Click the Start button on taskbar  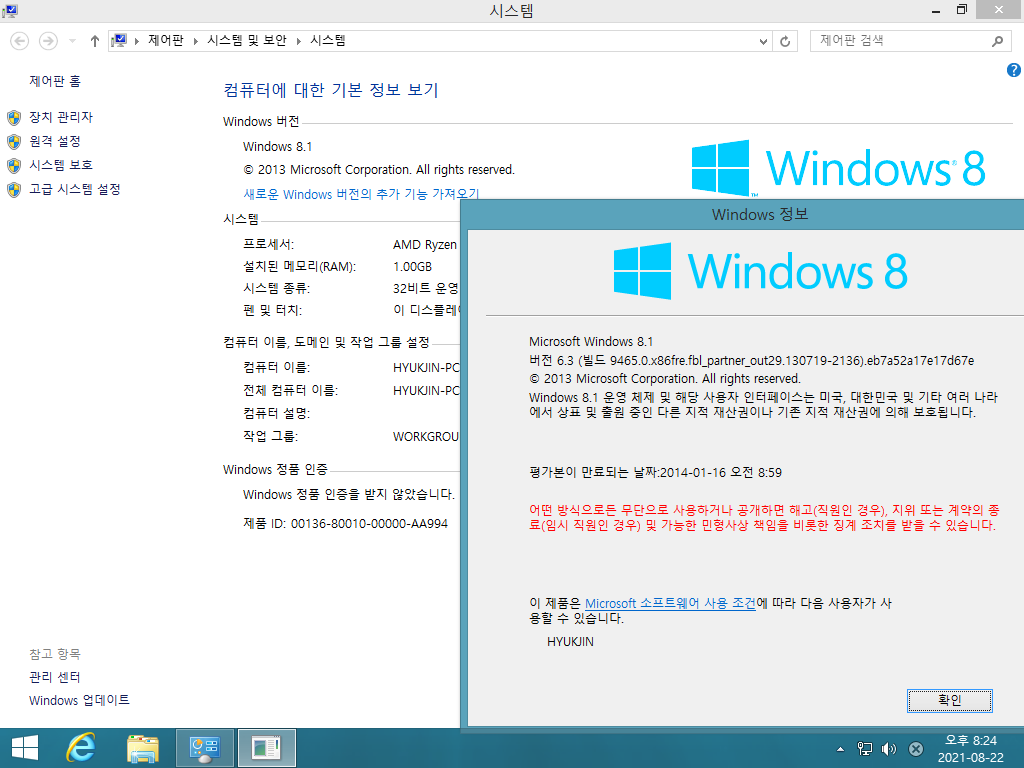tap(25, 748)
